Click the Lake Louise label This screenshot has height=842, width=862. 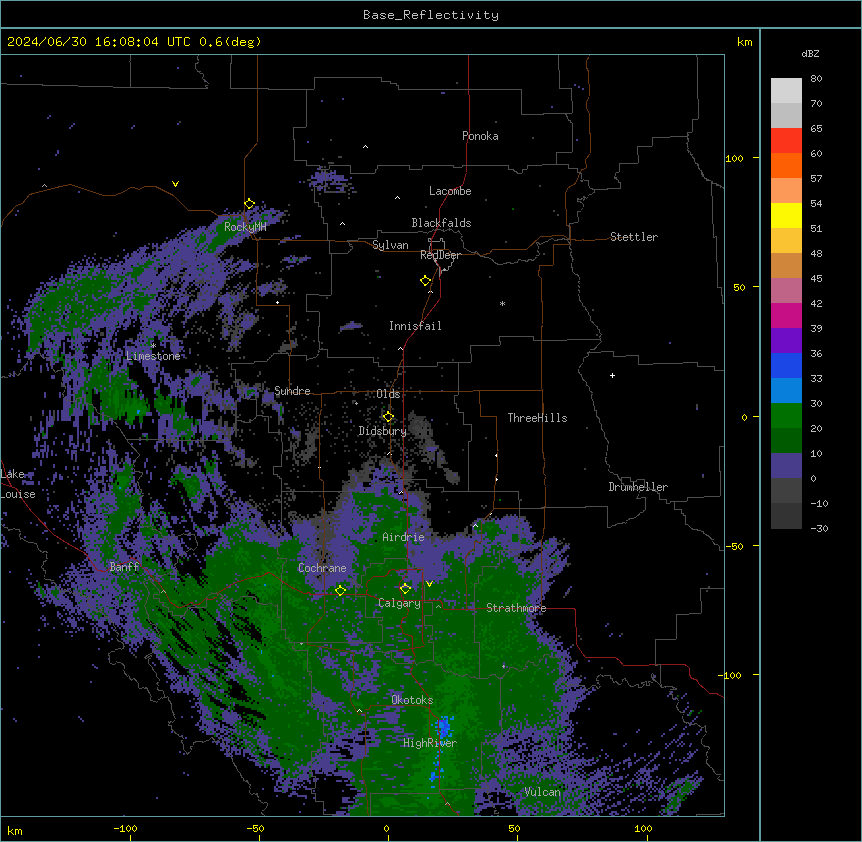point(18,484)
